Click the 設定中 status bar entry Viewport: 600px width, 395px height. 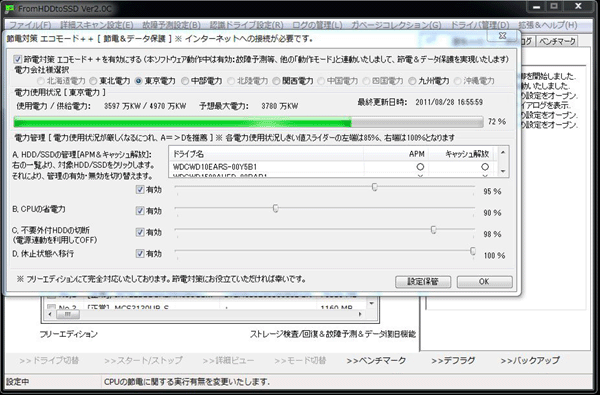pos(18,382)
